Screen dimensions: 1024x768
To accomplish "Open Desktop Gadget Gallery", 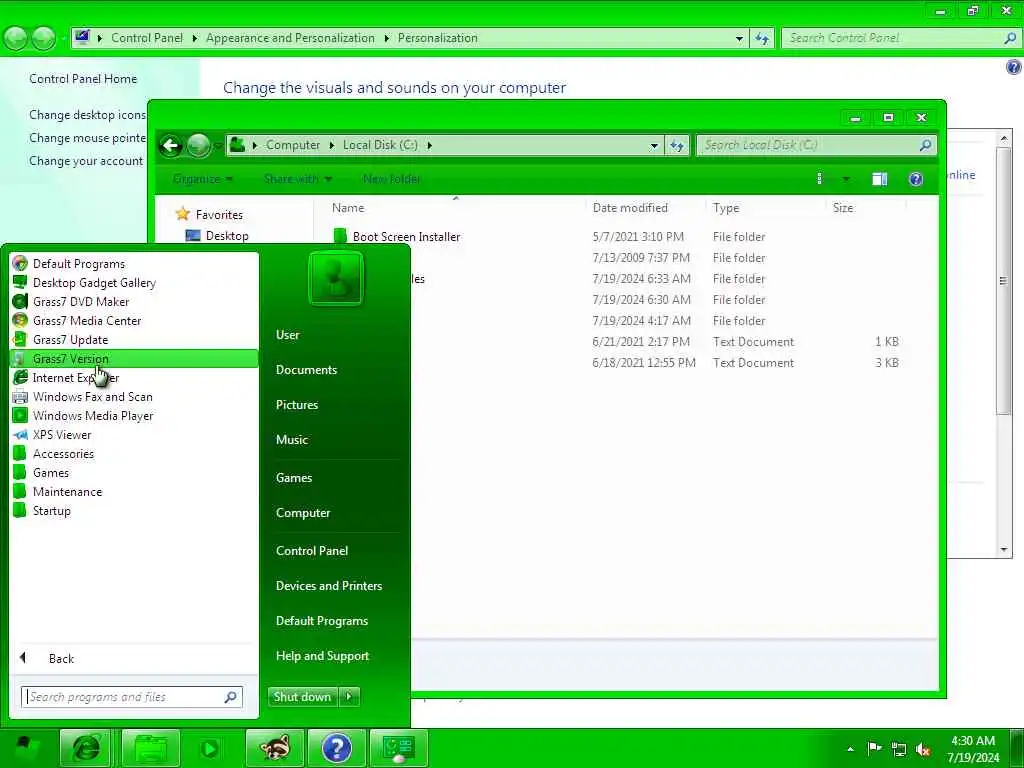I will 94,283.
